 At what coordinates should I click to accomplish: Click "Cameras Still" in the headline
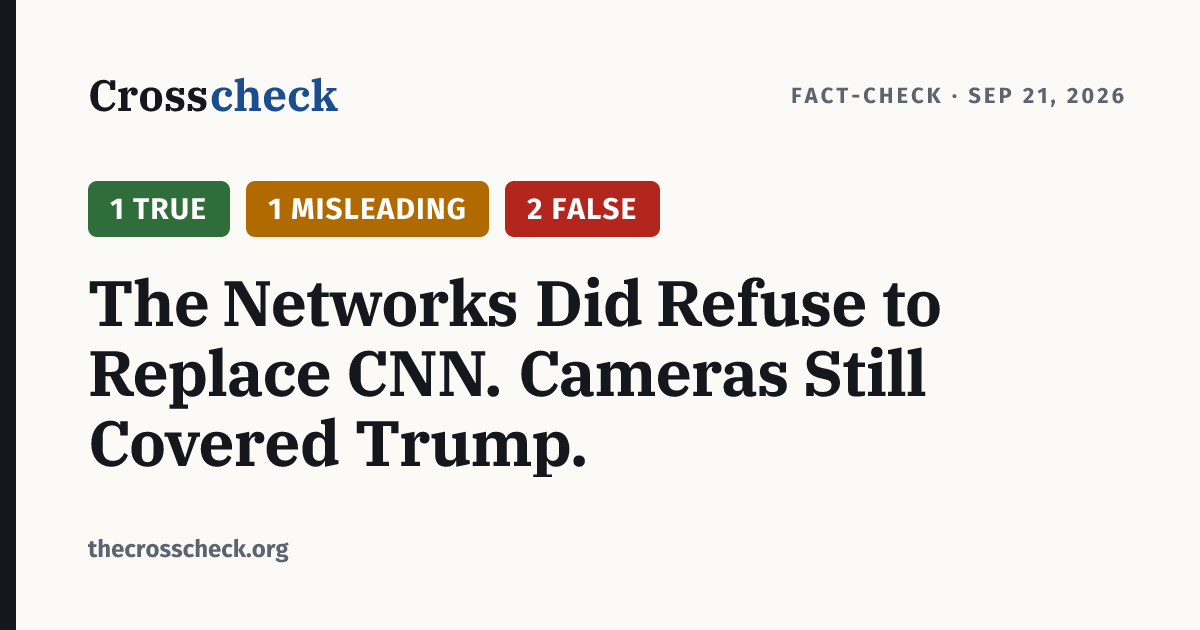(x=725, y=374)
